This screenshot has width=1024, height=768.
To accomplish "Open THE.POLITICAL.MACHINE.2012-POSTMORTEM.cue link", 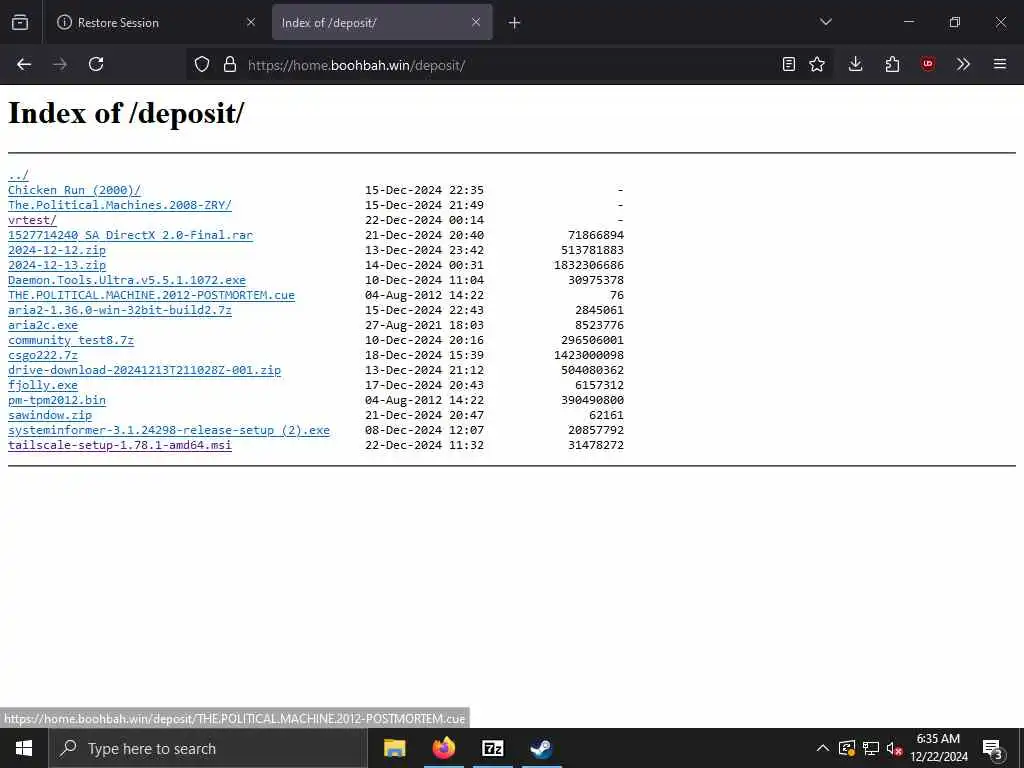I will click(152, 295).
